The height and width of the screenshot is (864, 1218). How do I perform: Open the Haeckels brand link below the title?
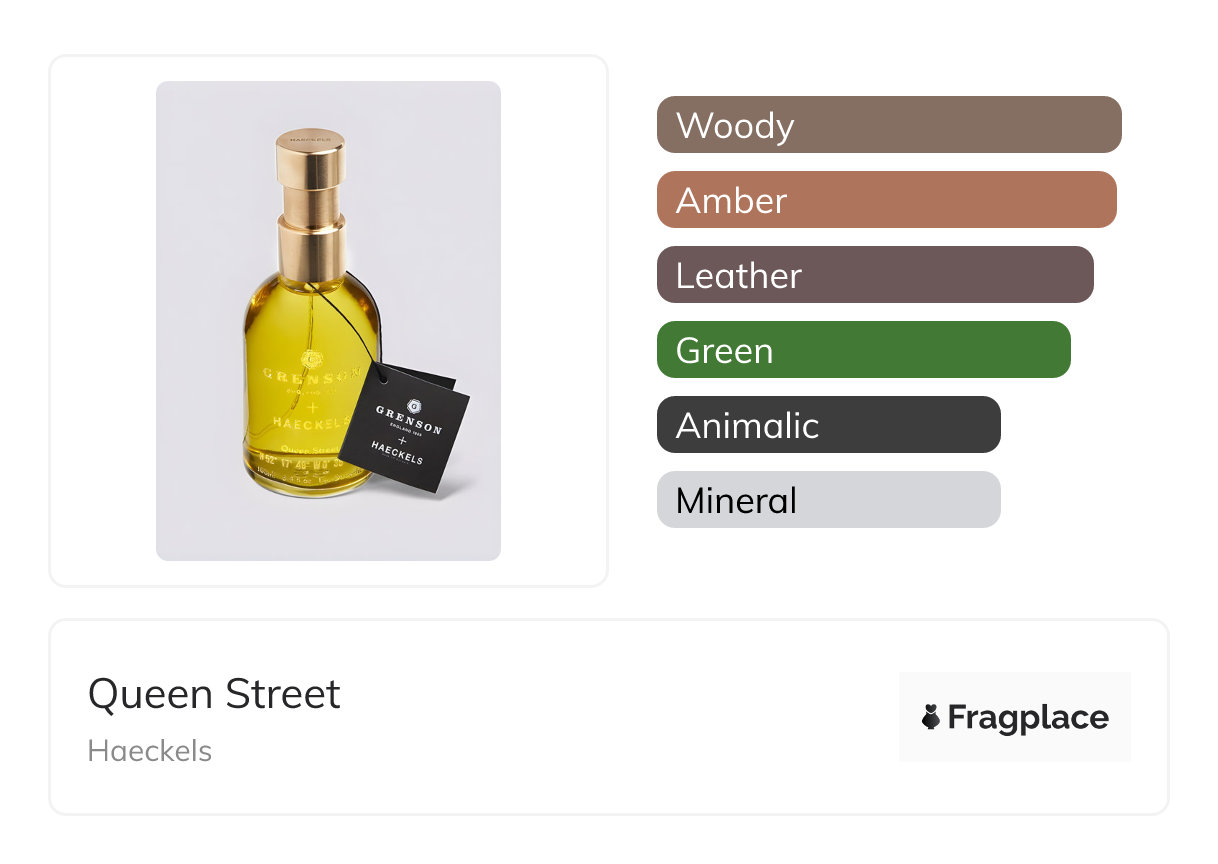pos(150,751)
